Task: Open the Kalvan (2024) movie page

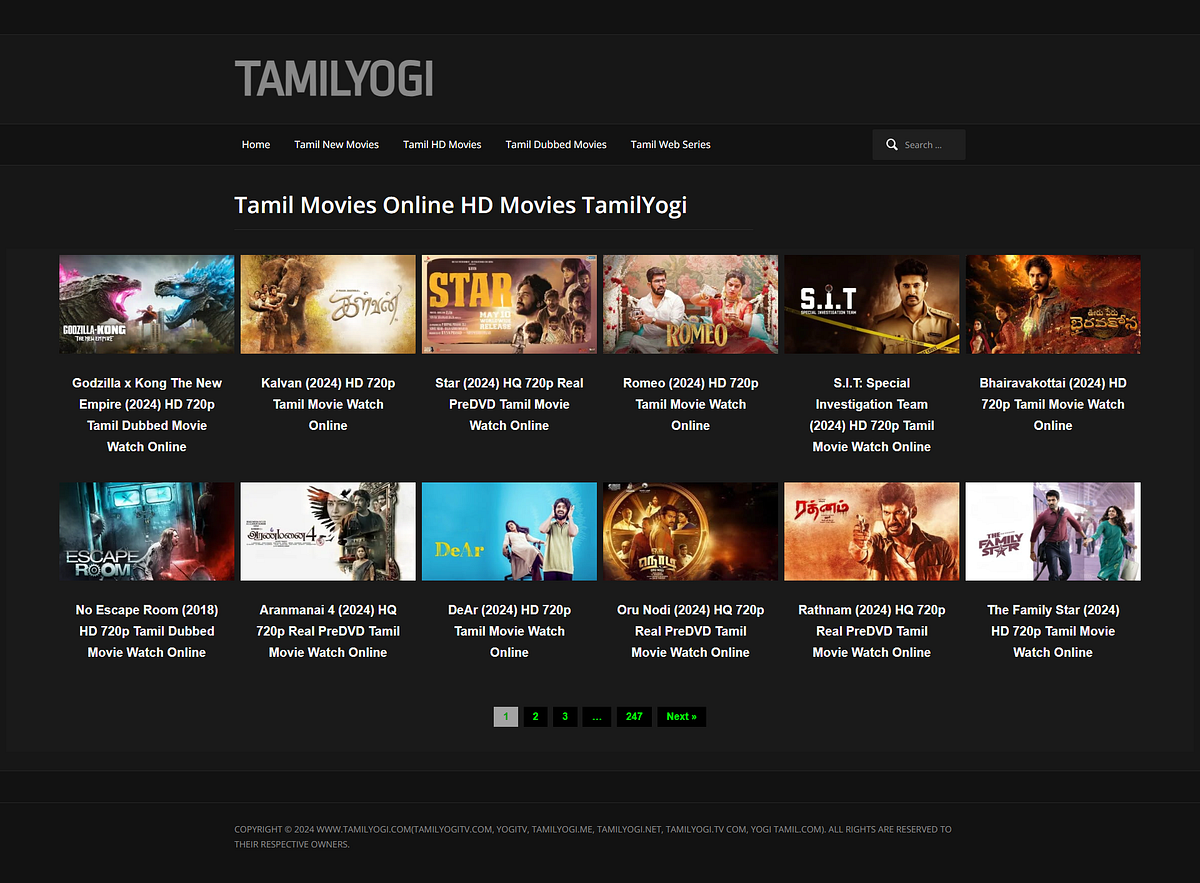Action: 328,404
